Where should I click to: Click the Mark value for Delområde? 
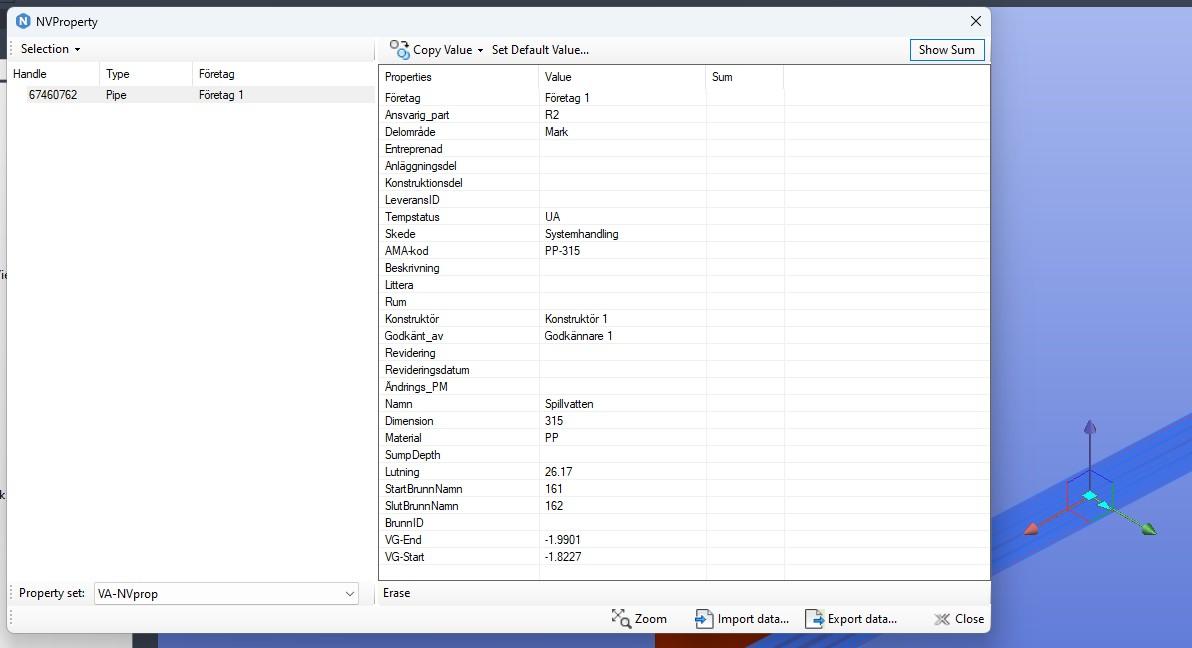pos(556,132)
